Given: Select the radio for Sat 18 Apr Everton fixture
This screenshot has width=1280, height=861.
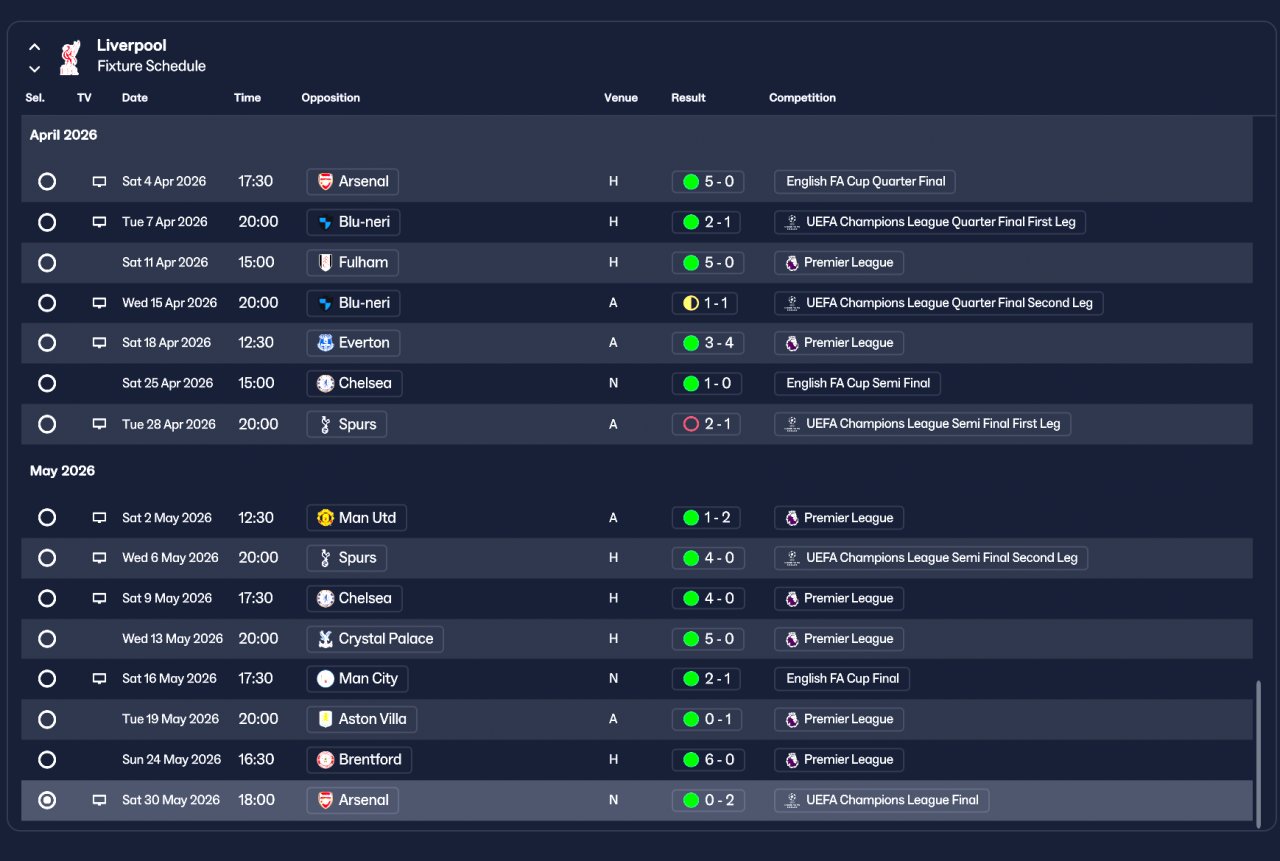Looking at the screenshot, I should [x=47, y=343].
